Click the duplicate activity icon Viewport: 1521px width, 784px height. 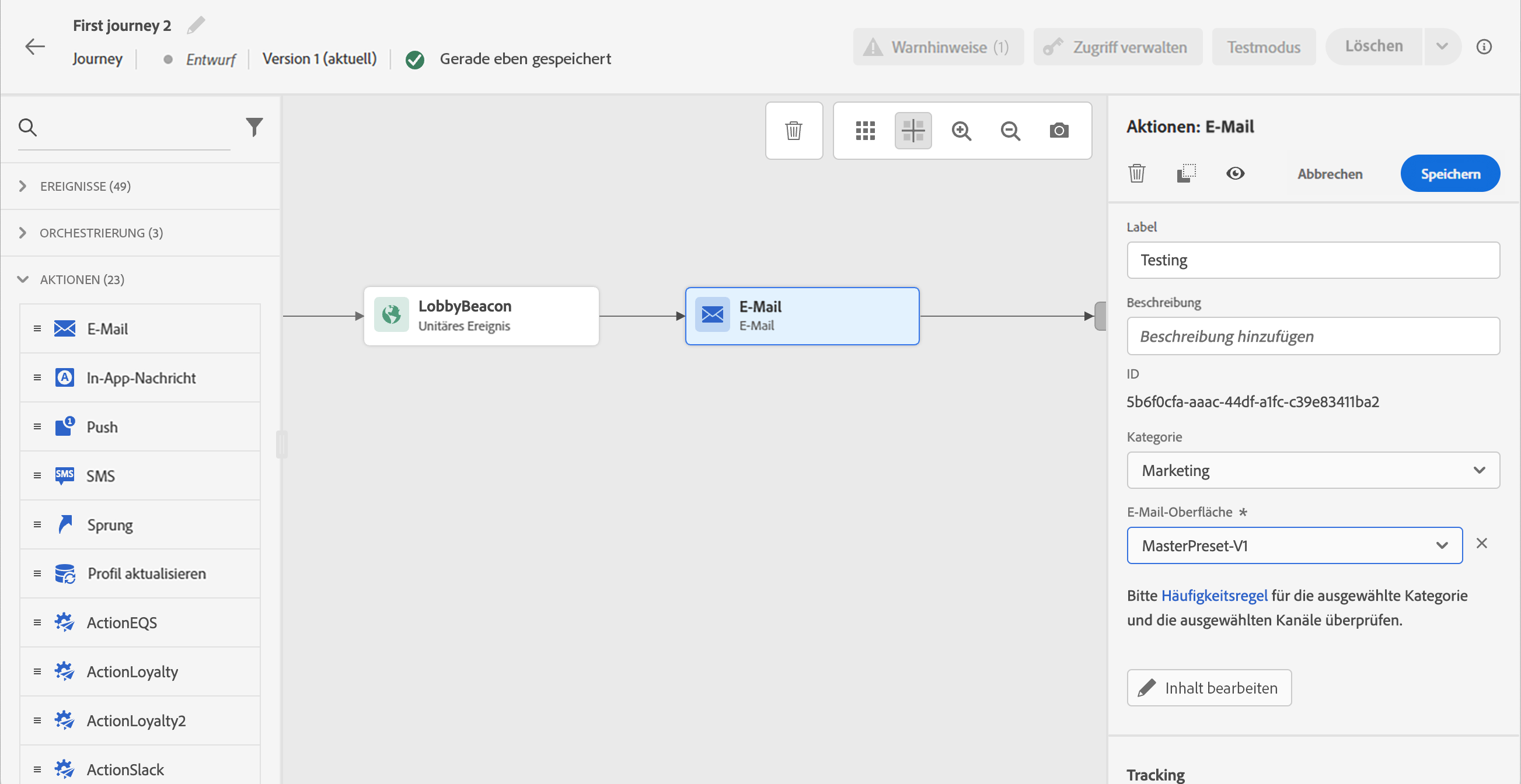[x=1186, y=173]
